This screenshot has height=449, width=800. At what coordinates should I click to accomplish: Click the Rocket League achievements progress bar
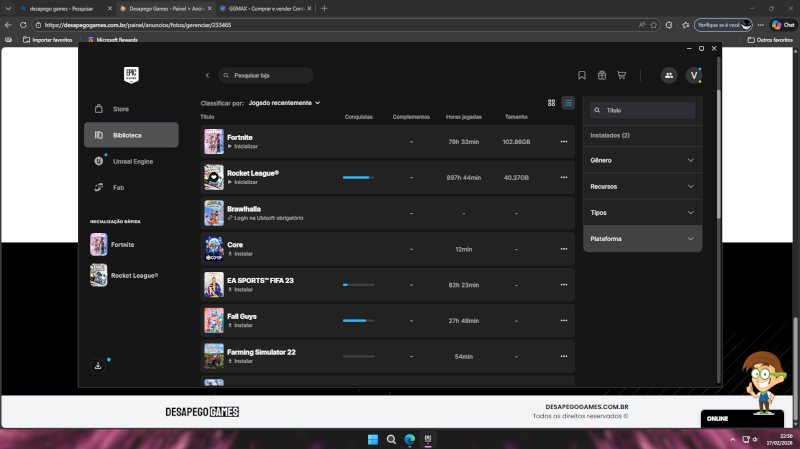[x=358, y=177]
